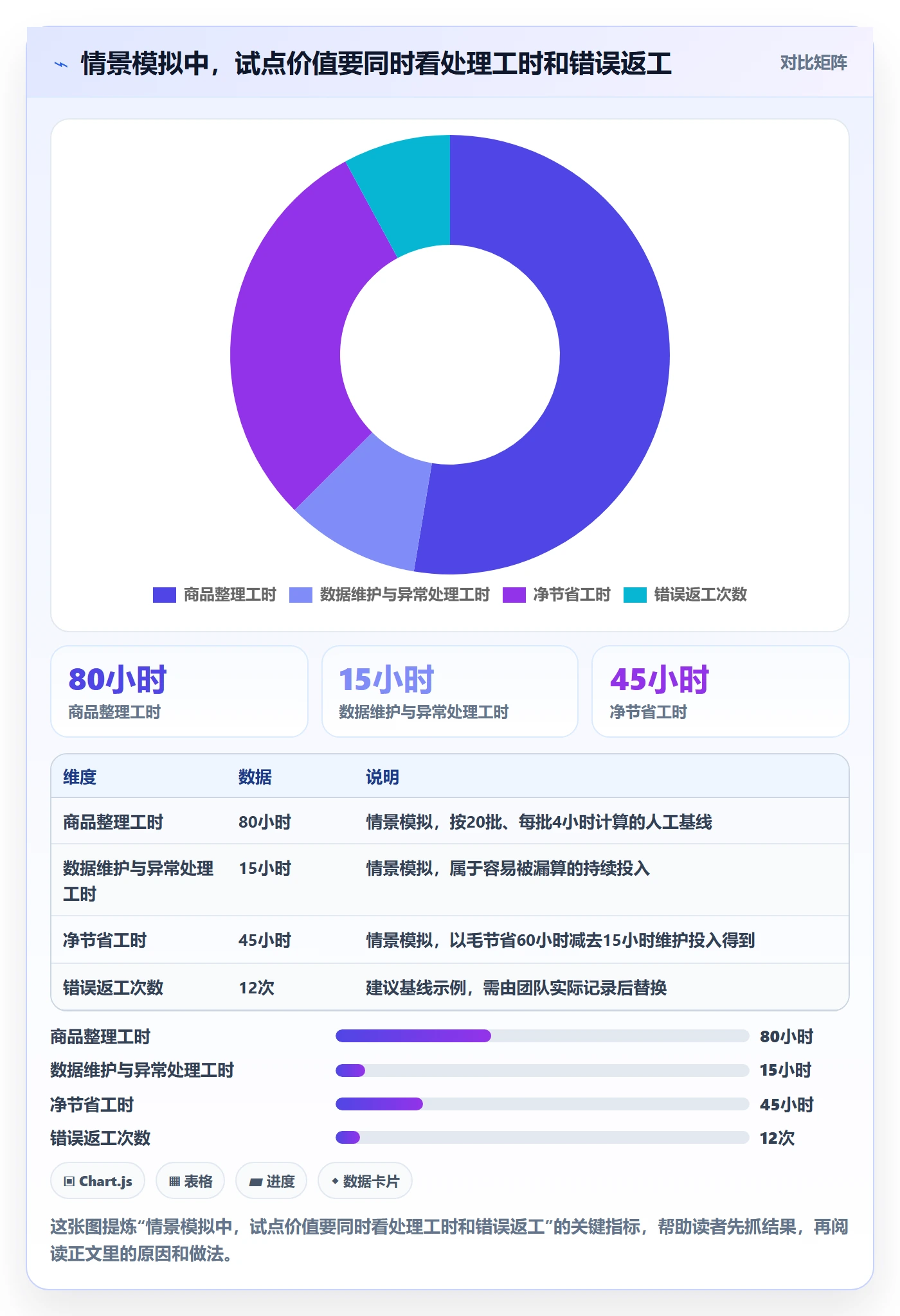The width and height of the screenshot is (900, 1316).
Task: Click the 数据 column header
Action: (x=255, y=777)
